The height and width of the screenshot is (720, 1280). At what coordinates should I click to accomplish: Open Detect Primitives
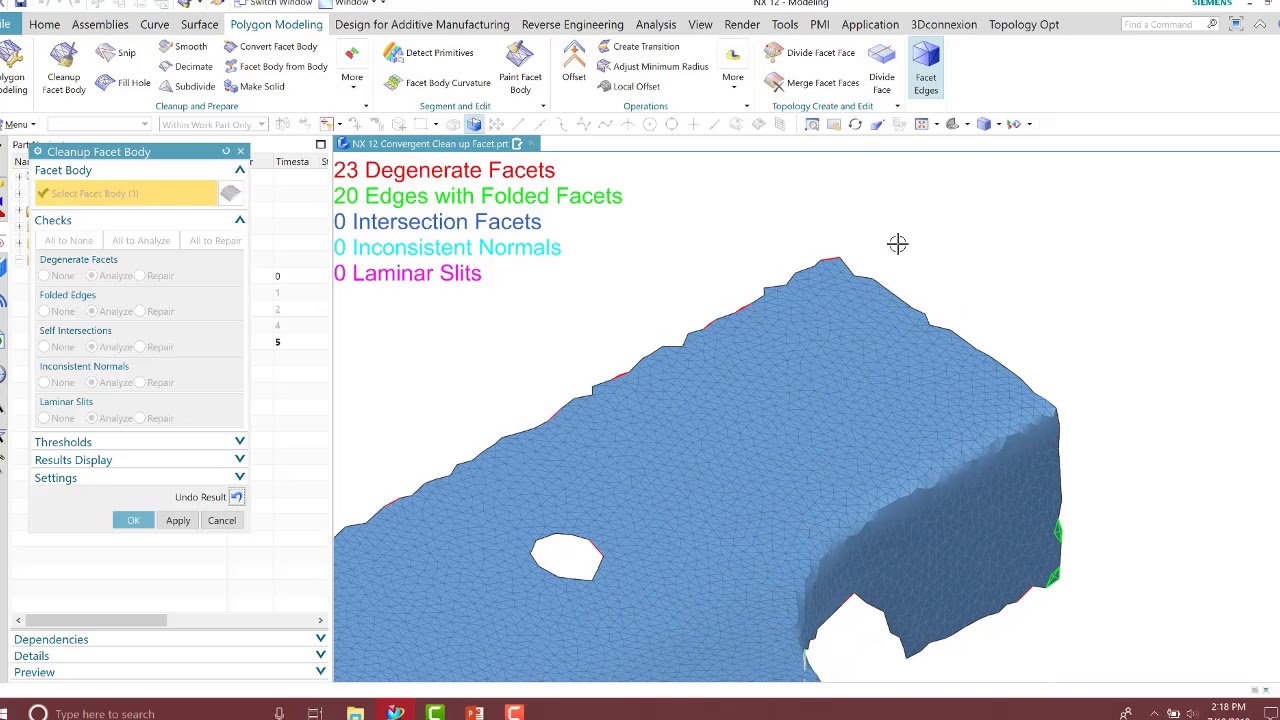tap(428, 53)
